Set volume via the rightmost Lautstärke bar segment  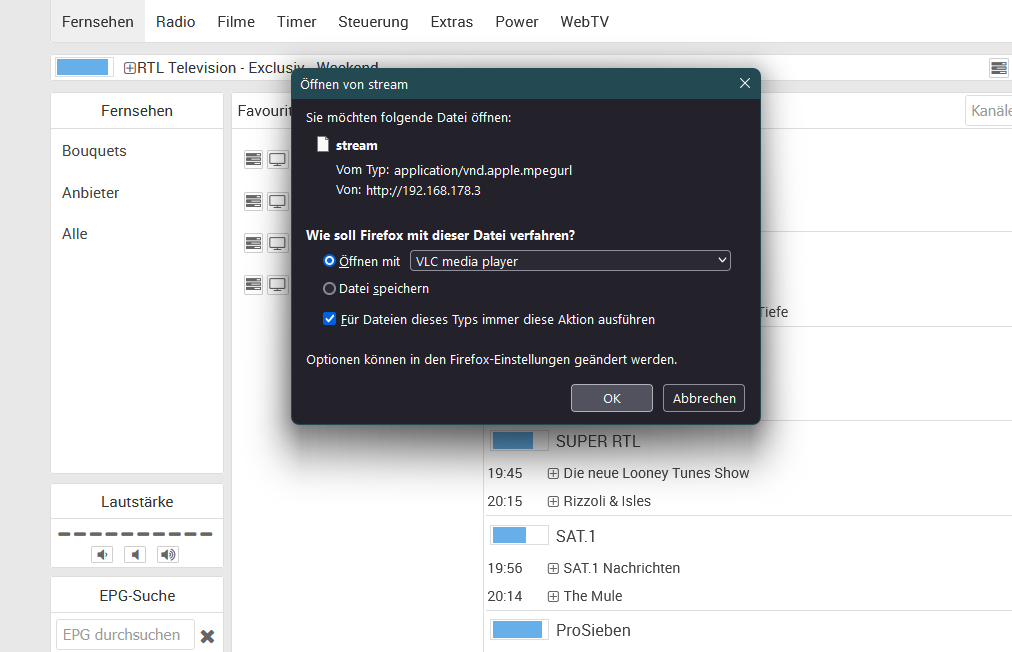point(207,534)
